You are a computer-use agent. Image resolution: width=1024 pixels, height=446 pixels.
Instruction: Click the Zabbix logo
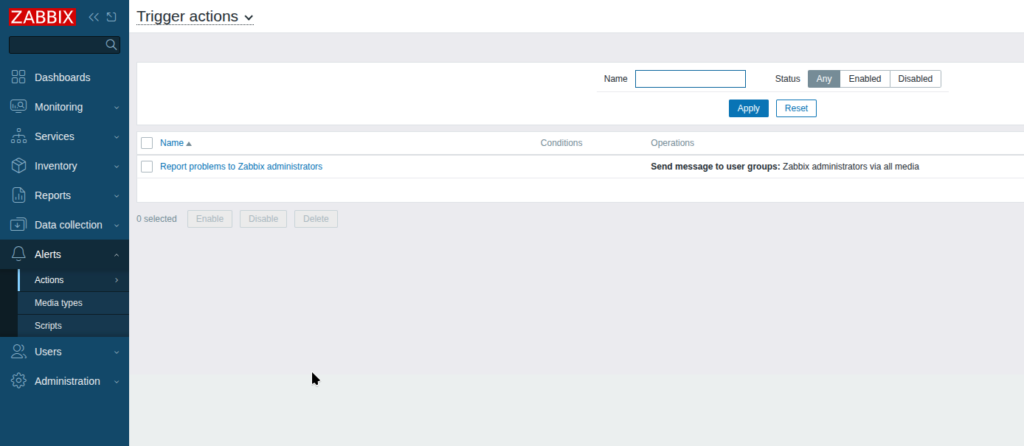pos(43,17)
